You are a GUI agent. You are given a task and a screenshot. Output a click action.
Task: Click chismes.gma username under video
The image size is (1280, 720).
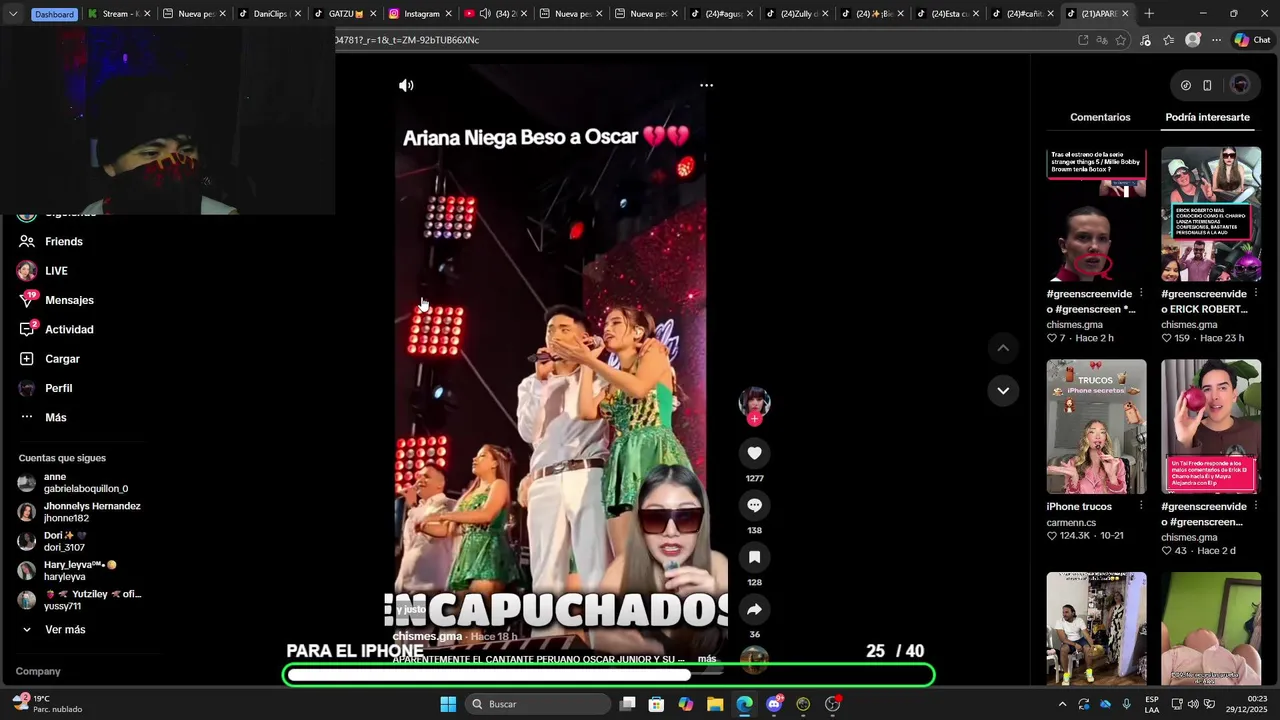(427, 636)
